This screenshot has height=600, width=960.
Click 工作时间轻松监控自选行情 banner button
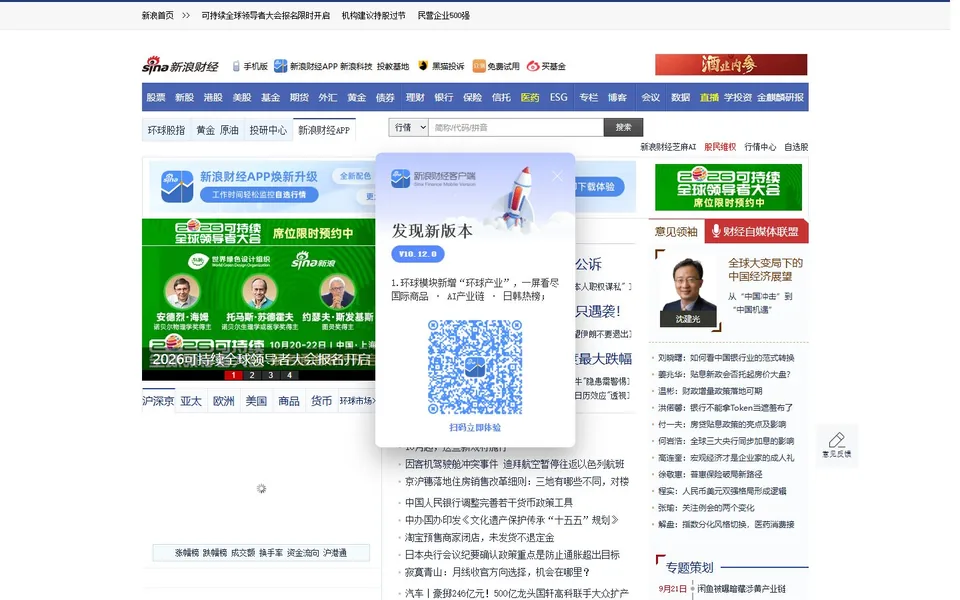pos(259,195)
